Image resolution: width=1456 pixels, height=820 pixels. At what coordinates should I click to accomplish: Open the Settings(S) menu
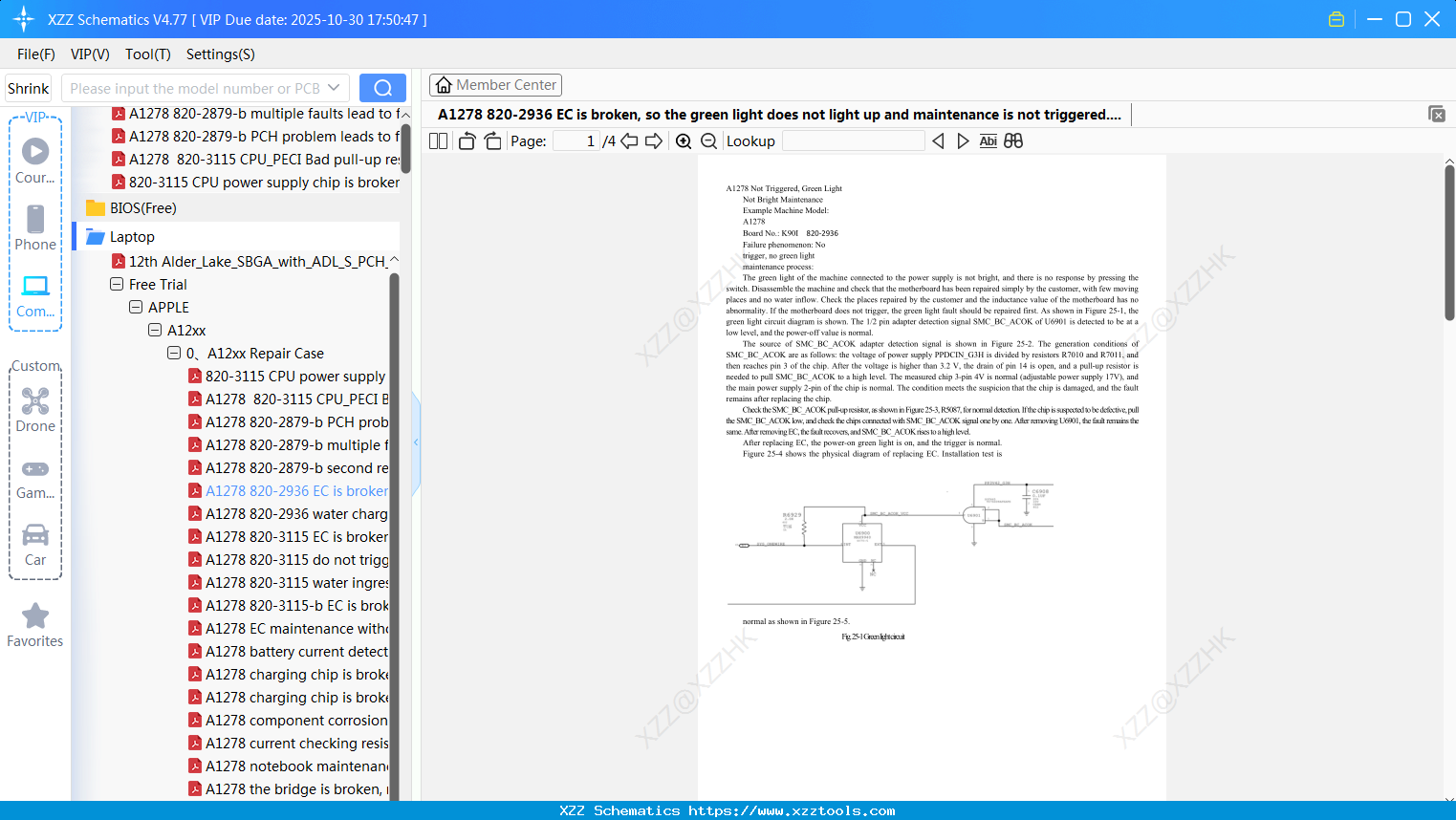[x=221, y=54]
